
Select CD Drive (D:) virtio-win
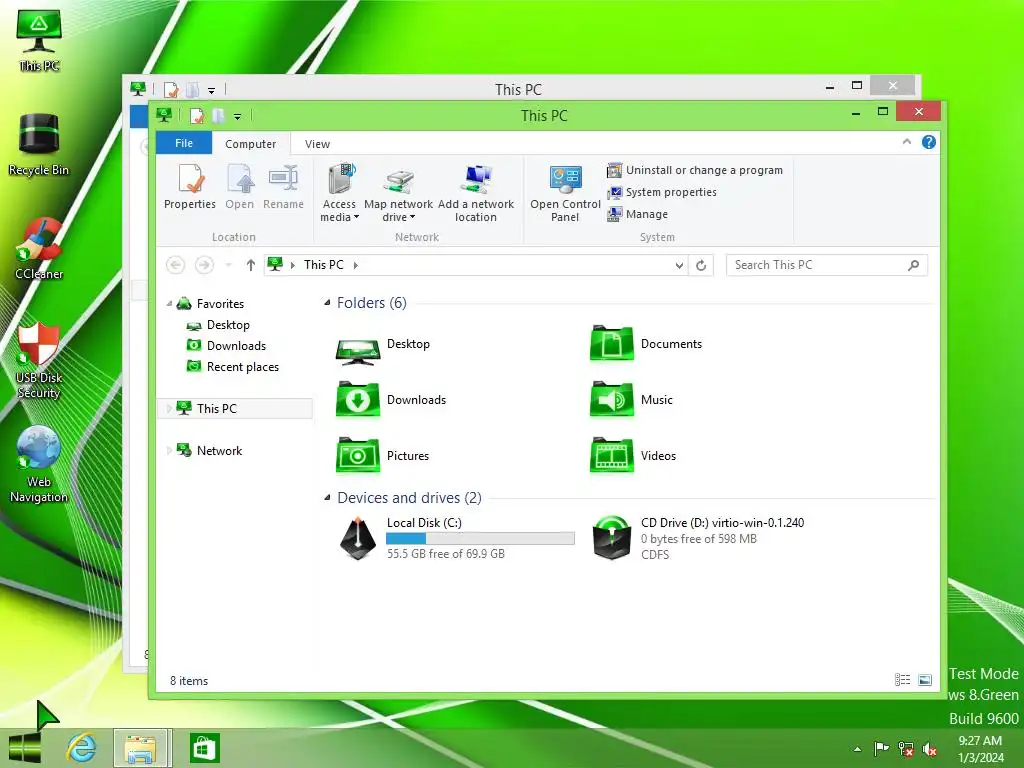[698, 538]
